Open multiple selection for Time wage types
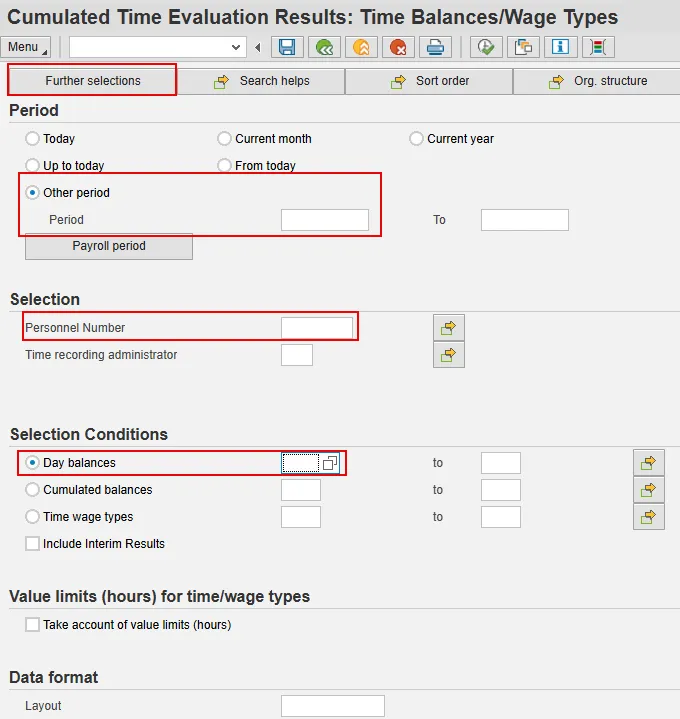The image size is (680, 719). pyautogui.click(x=648, y=517)
